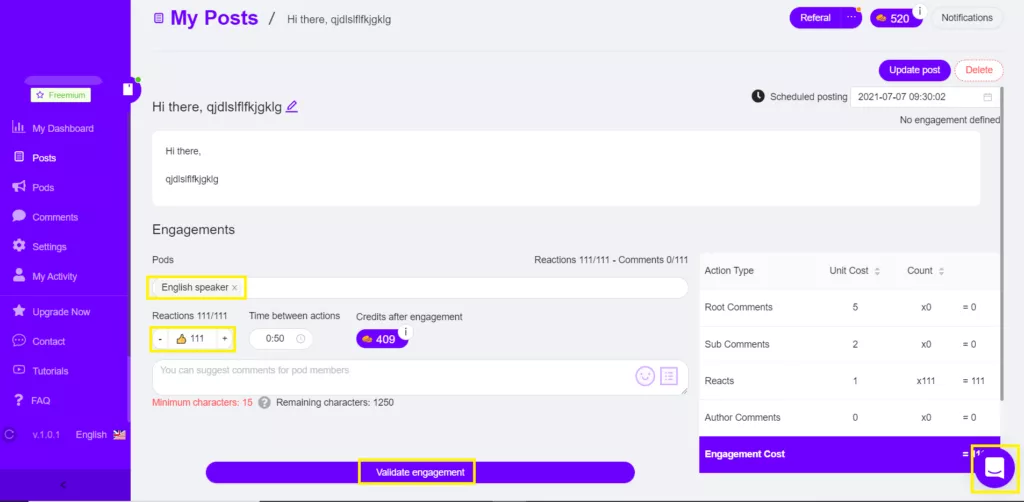Click the Pods selection field
The width and height of the screenshot is (1024, 502).
pyautogui.click(x=420, y=287)
